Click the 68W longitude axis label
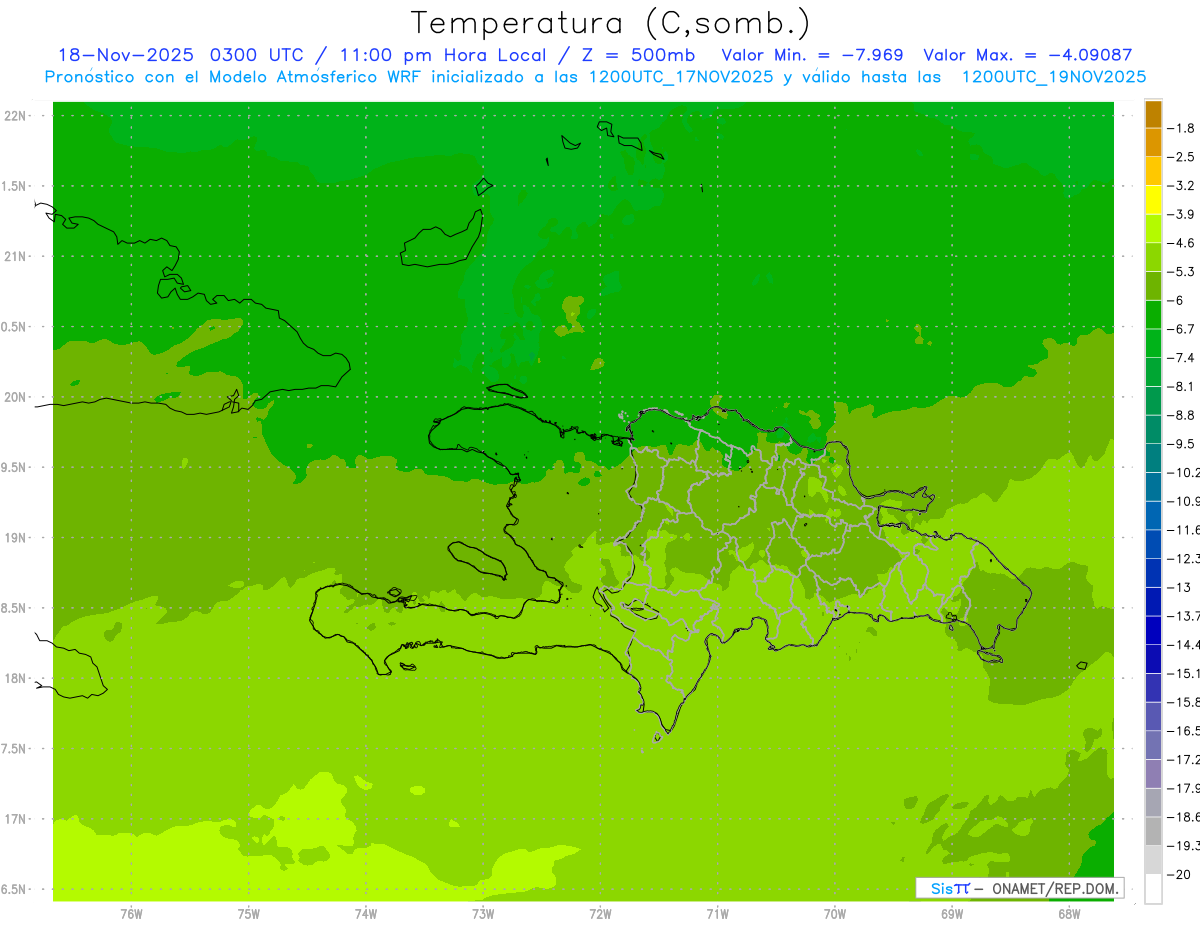Viewport: 1200px width, 927px height. pos(1069,914)
